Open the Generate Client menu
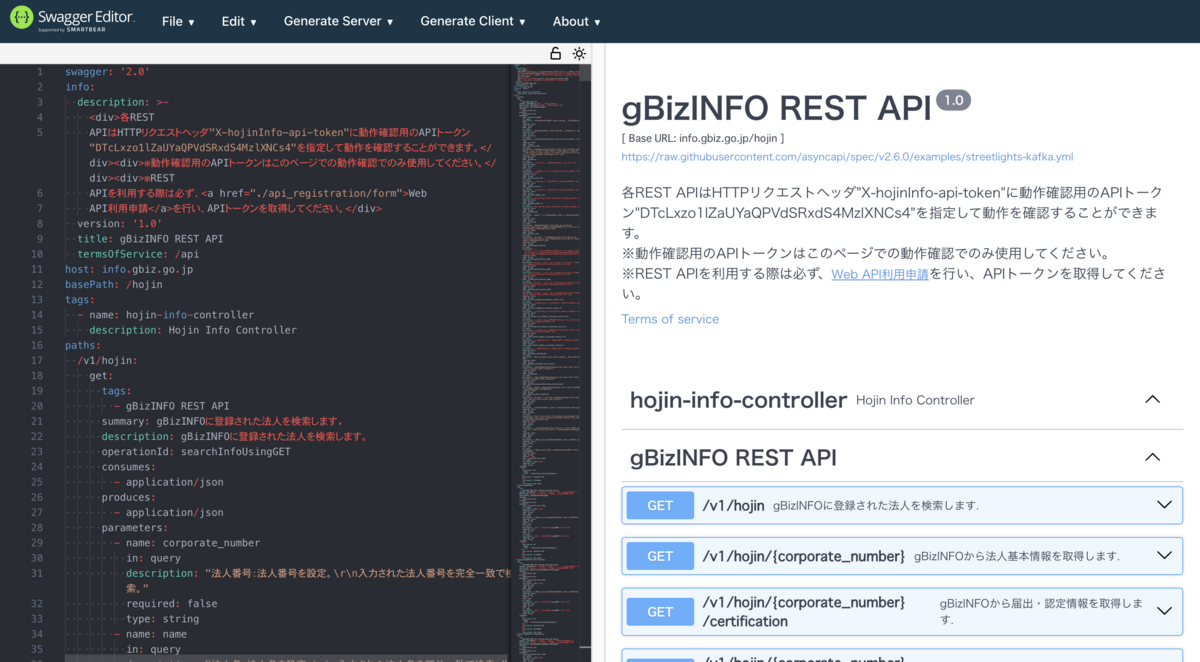1200x662 pixels. coord(473,21)
